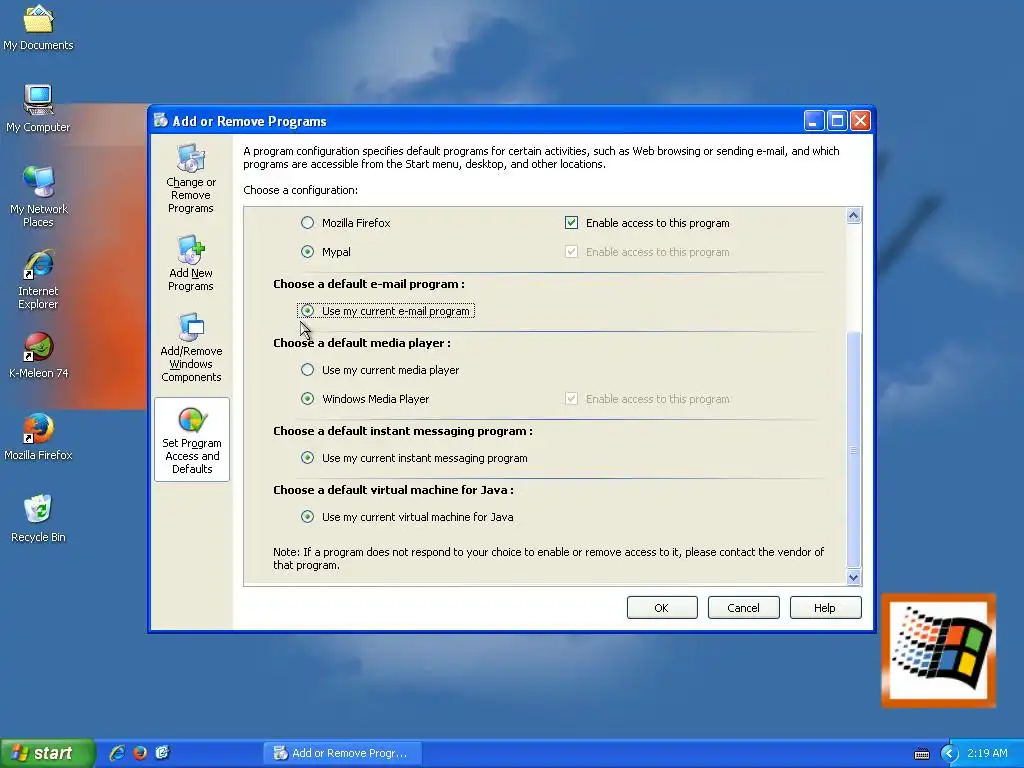This screenshot has width=1024, height=768.
Task: Select Mozilla Firefox desktop shortcut
Action: [x=38, y=438]
